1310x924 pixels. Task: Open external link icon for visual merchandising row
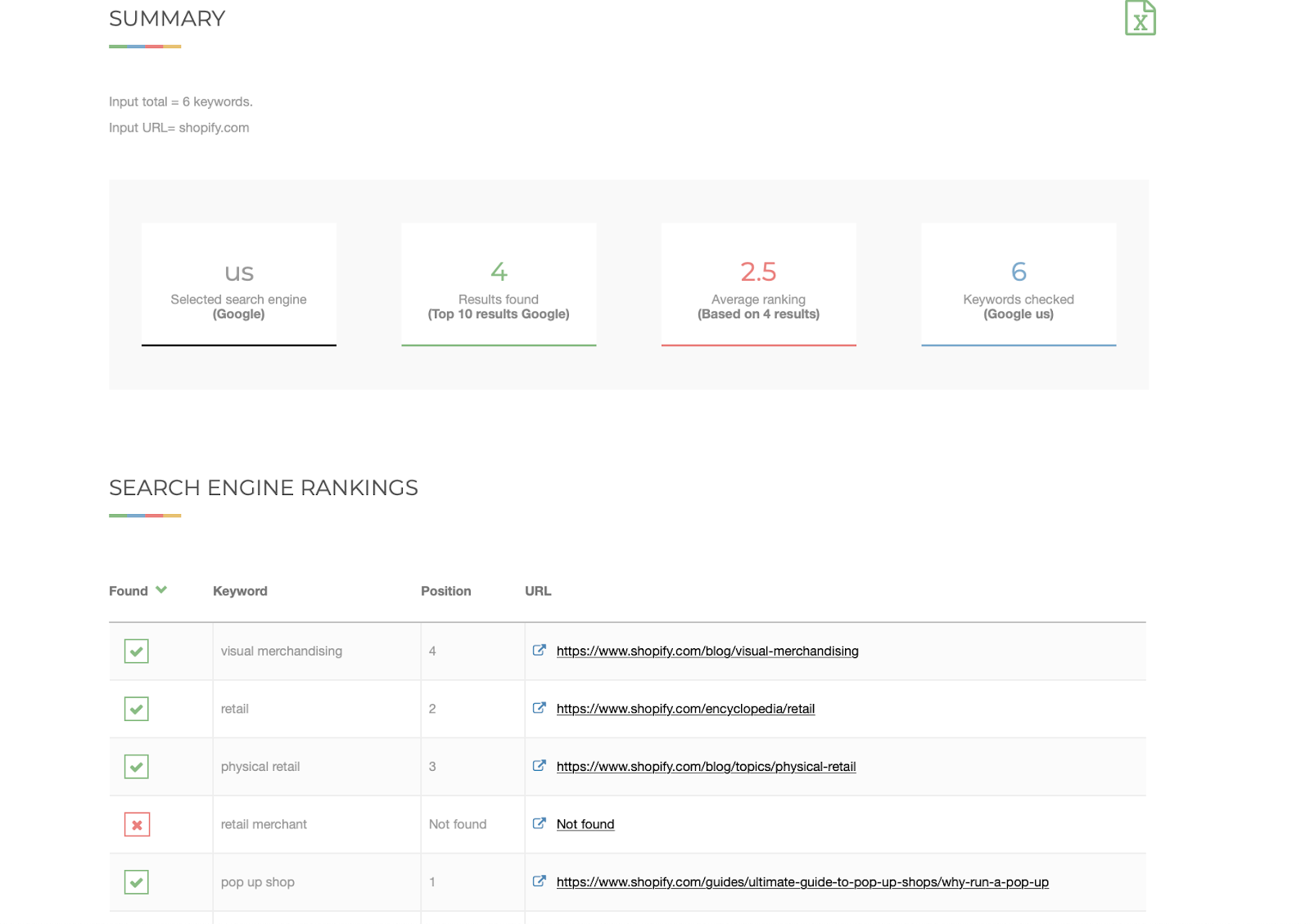coord(539,651)
